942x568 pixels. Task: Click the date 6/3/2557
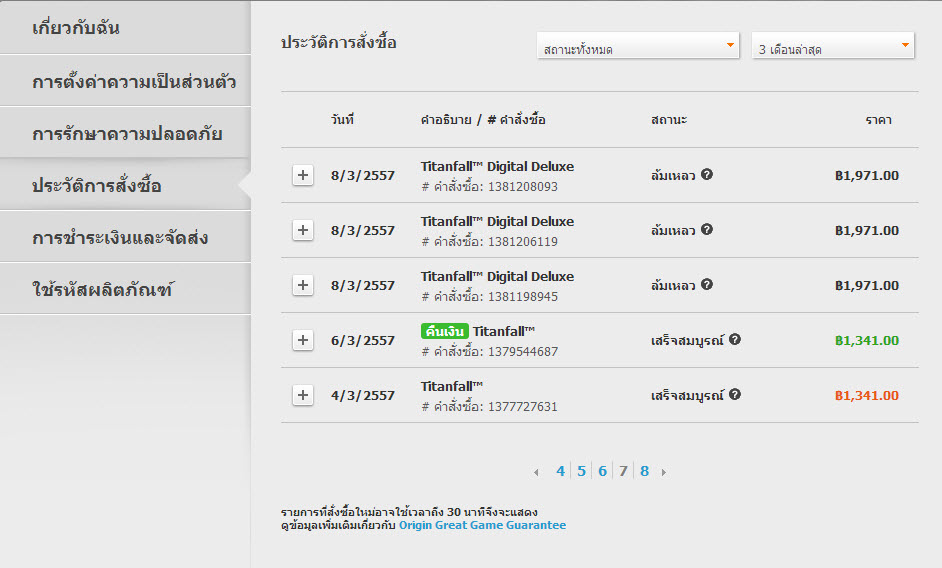pos(363,341)
